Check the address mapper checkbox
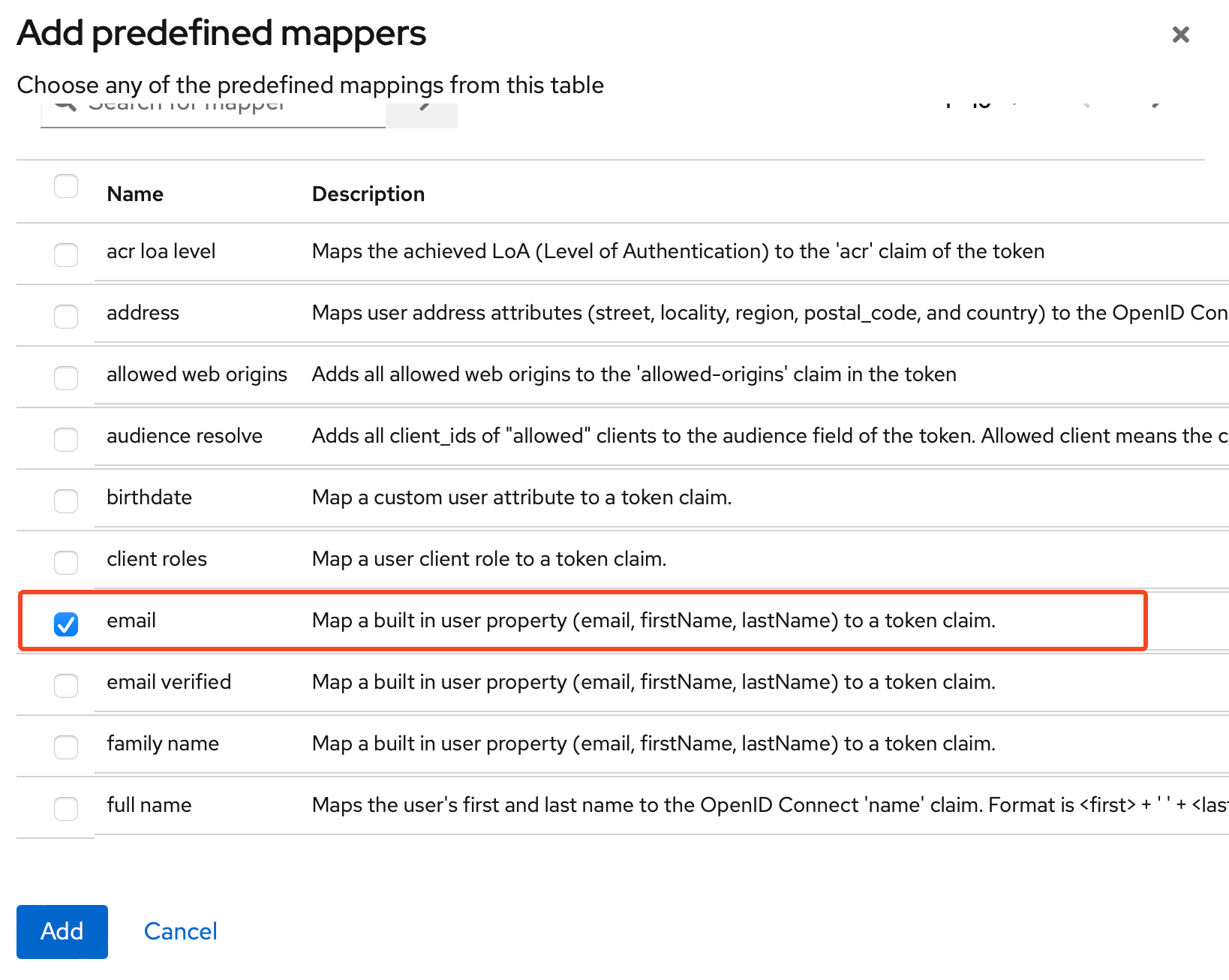Image resolution: width=1229 pixels, height=980 pixels. pos(66,316)
